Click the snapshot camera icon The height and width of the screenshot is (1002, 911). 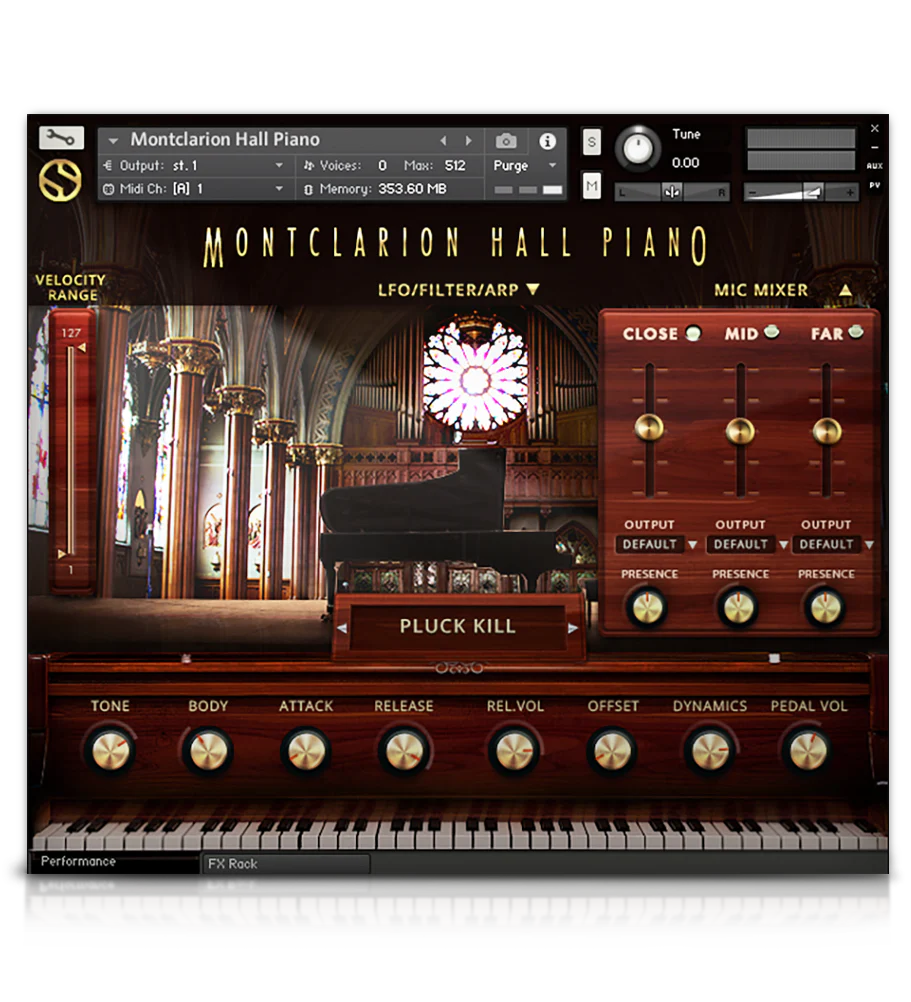[x=505, y=141]
